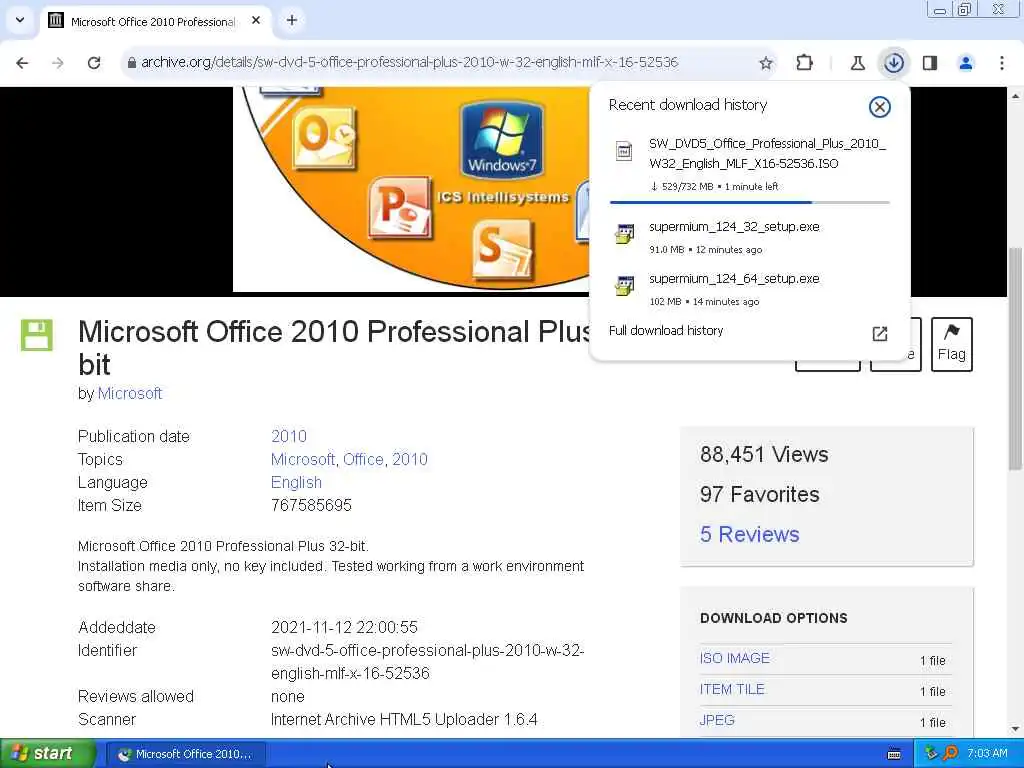Open the Chrome Labs flask icon

coord(857,63)
